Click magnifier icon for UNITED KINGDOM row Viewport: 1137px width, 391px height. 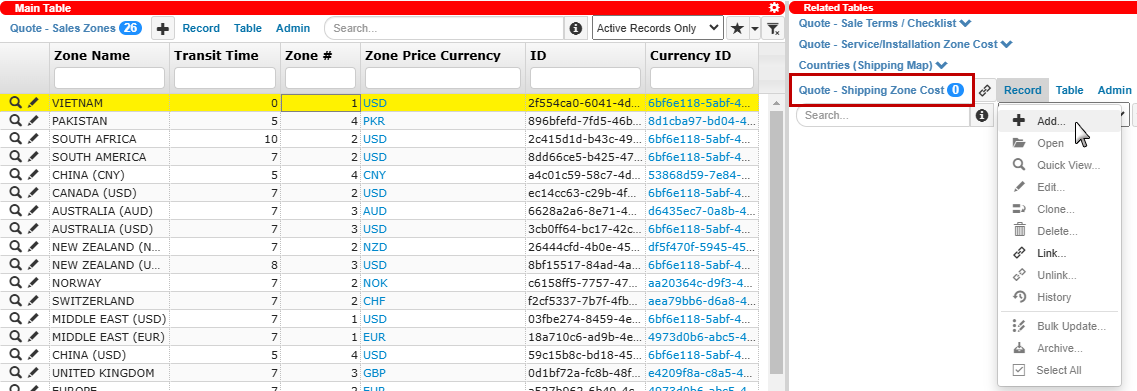15,373
